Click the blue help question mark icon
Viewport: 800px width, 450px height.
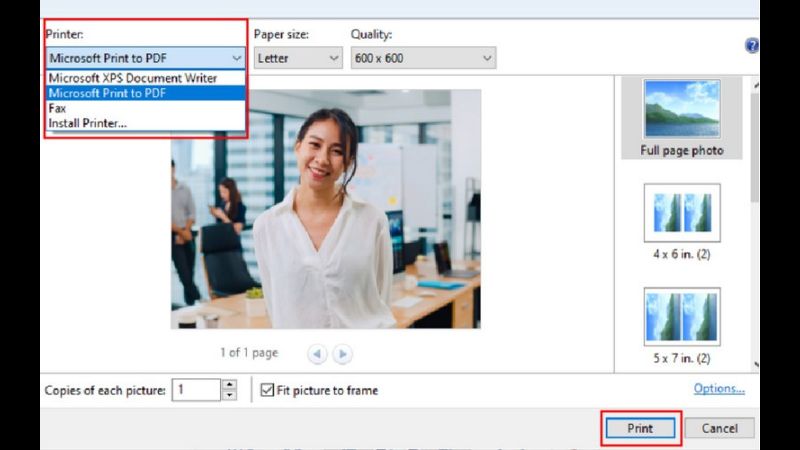(752, 46)
